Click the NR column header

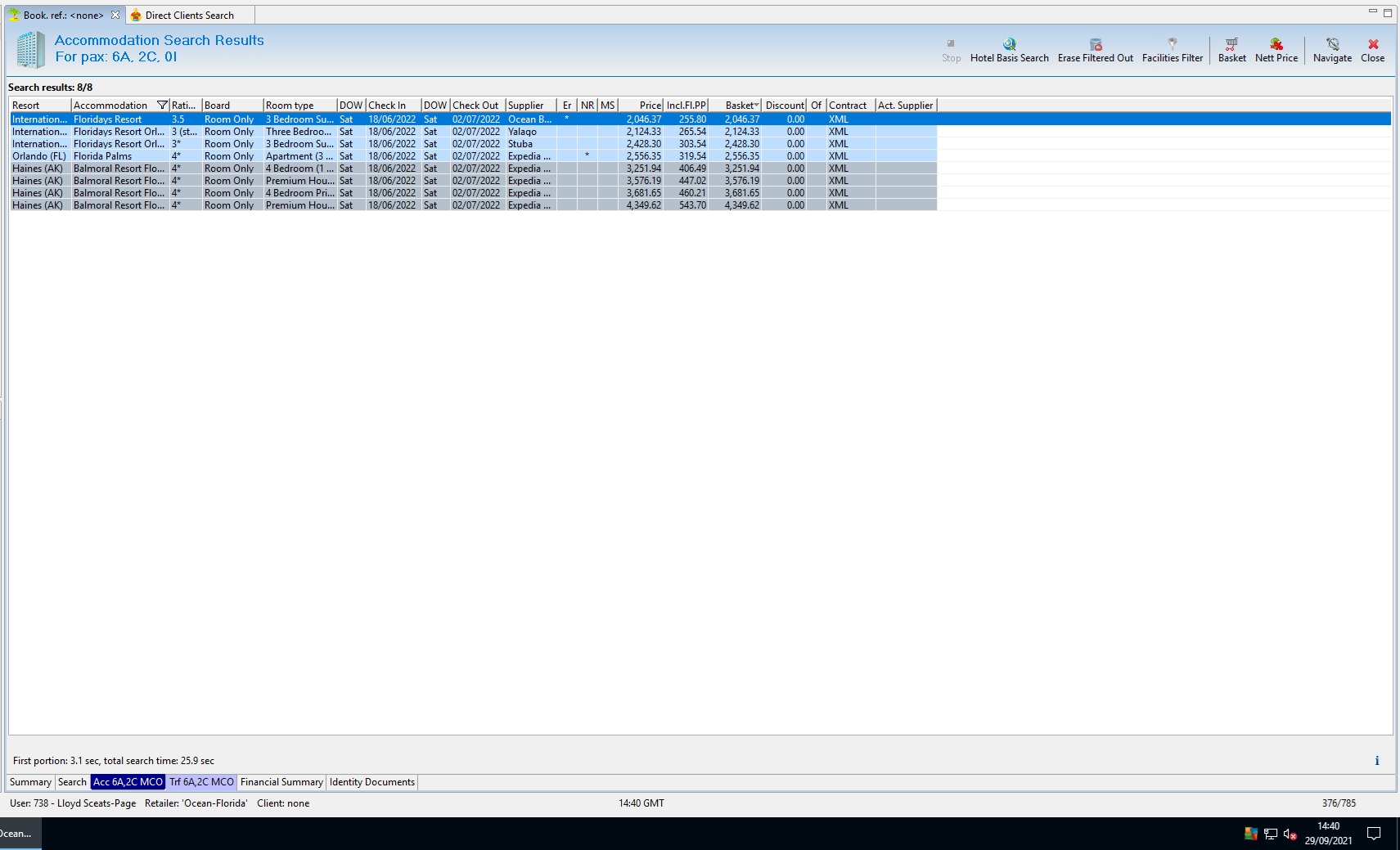pyautogui.click(x=587, y=106)
